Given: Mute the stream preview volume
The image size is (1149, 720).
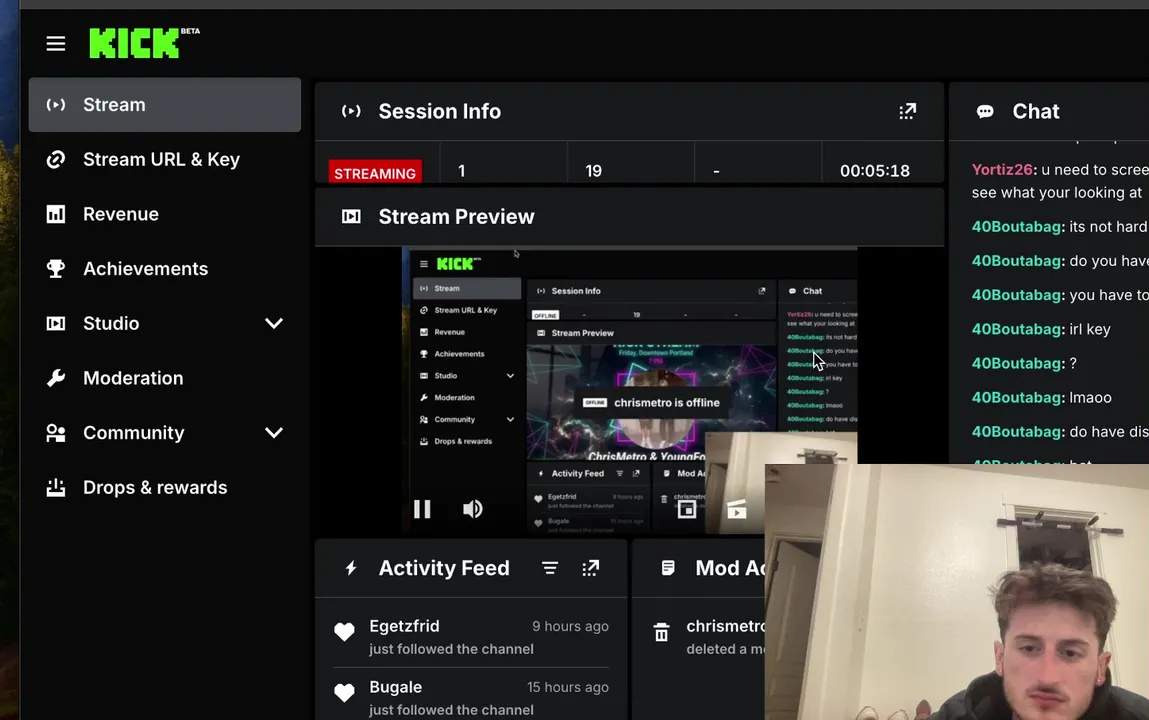Looking at the screenshot, I should [x=473, y=509].
